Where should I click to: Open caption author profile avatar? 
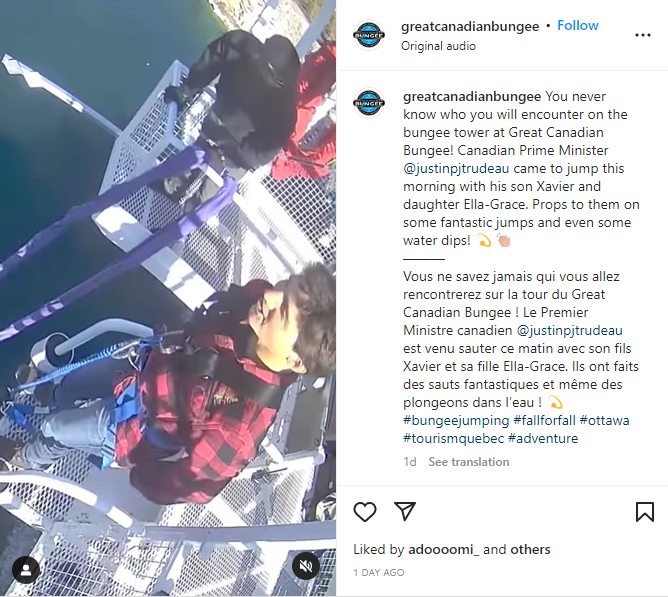(x=369, y=103)
